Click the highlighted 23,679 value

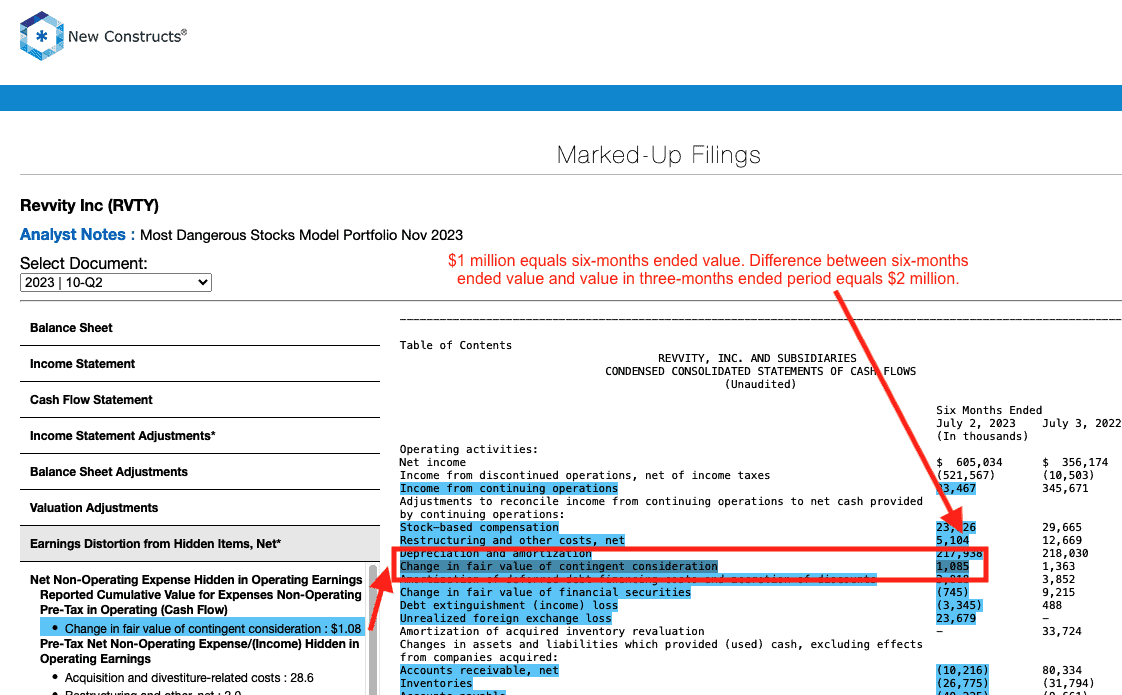(956, 618)
